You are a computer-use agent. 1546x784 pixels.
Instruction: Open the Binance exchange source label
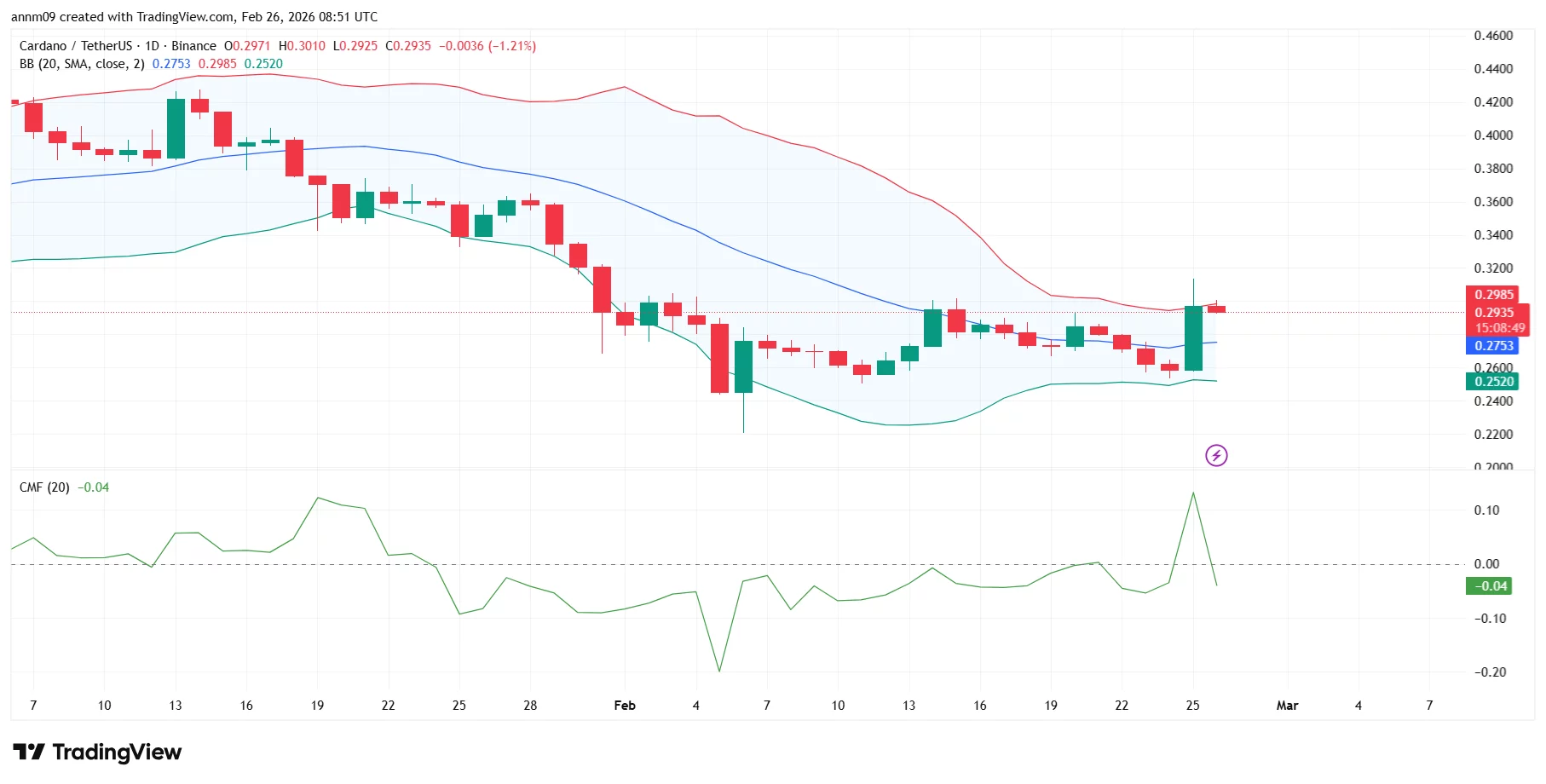194,46
